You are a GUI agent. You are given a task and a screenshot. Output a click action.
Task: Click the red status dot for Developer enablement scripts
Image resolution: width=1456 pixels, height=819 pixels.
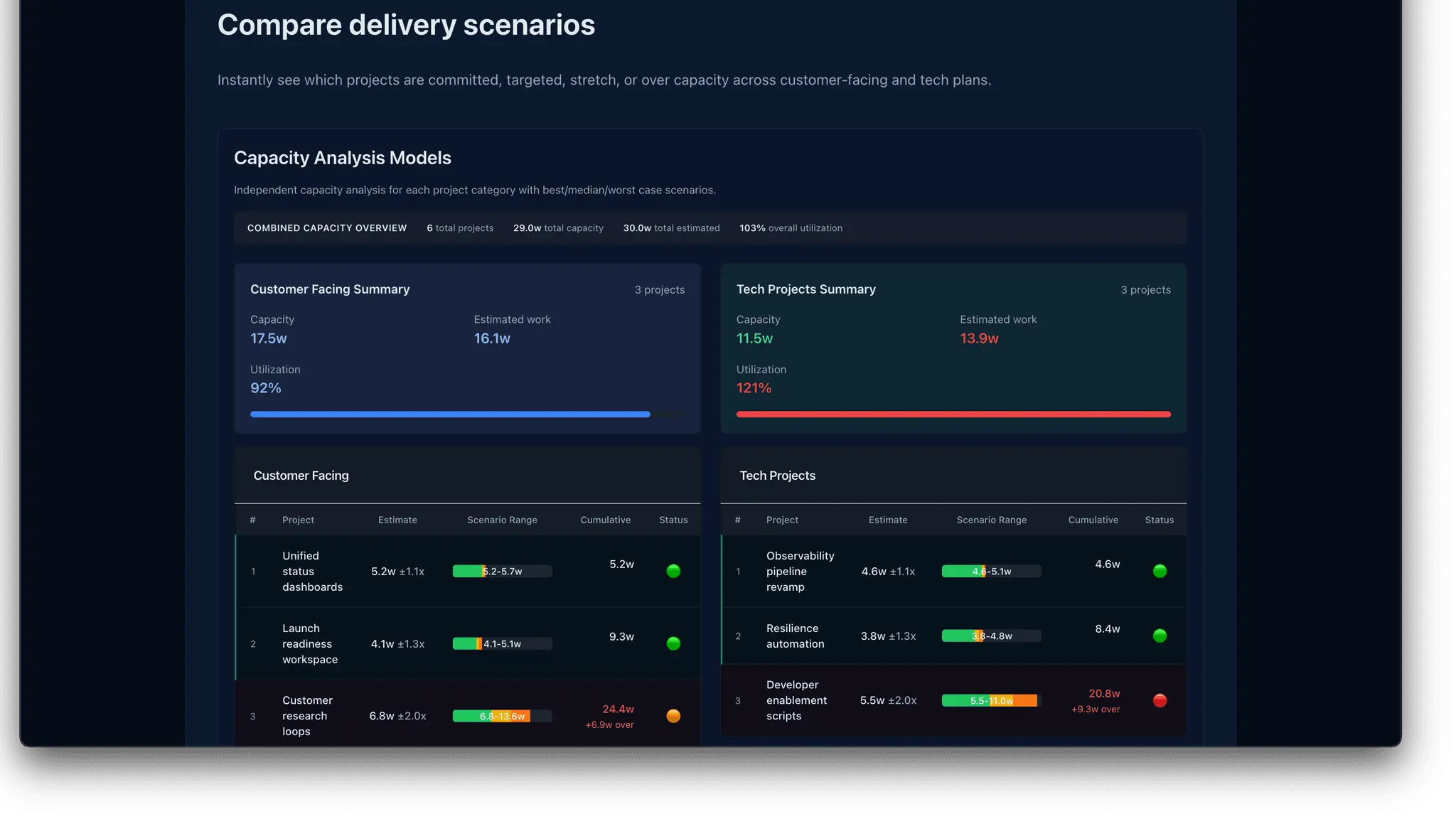(x=1160, y=700)
